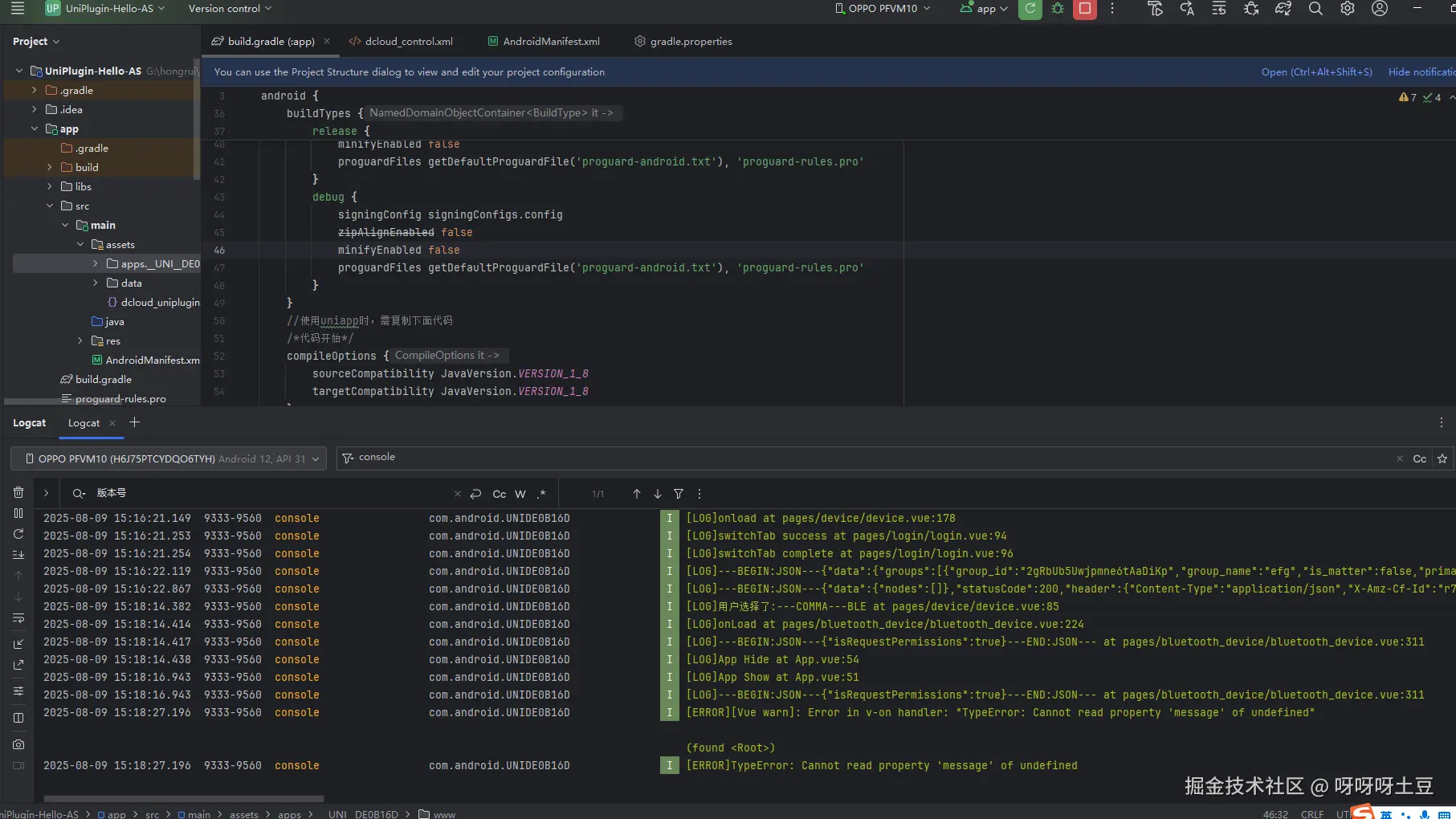
Task: Click Open (Ctrl+Alt+Shift+S) project structure link
Action: (1316, 71)
